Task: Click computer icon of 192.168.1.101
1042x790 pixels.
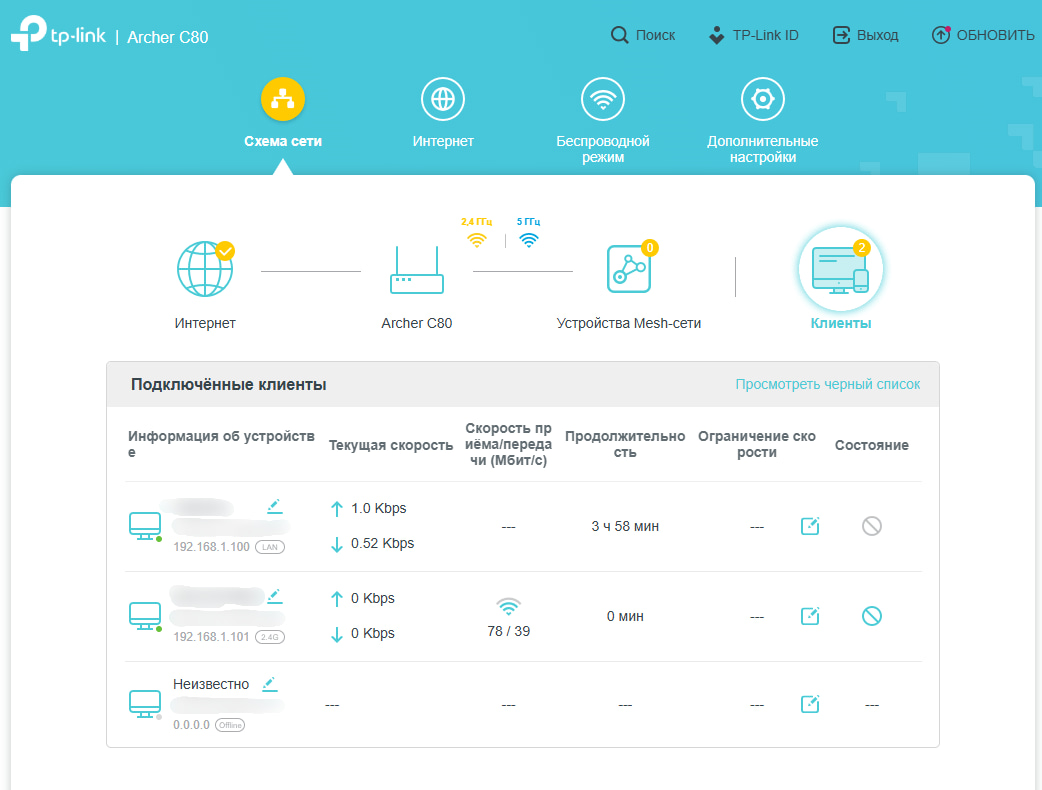Action: (145, 616)
